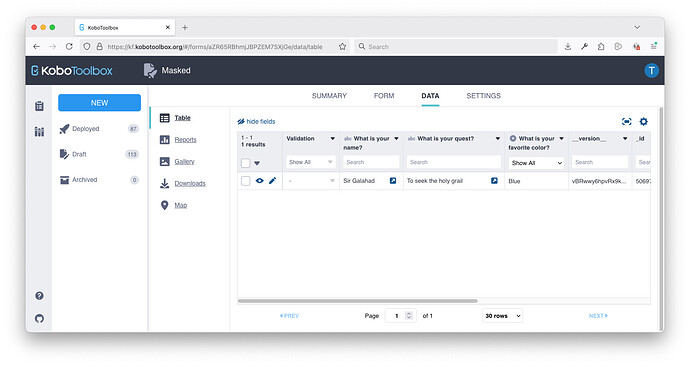690x366 pixels.
Task: Open the user account avatar T
Action: coord(651,70)
